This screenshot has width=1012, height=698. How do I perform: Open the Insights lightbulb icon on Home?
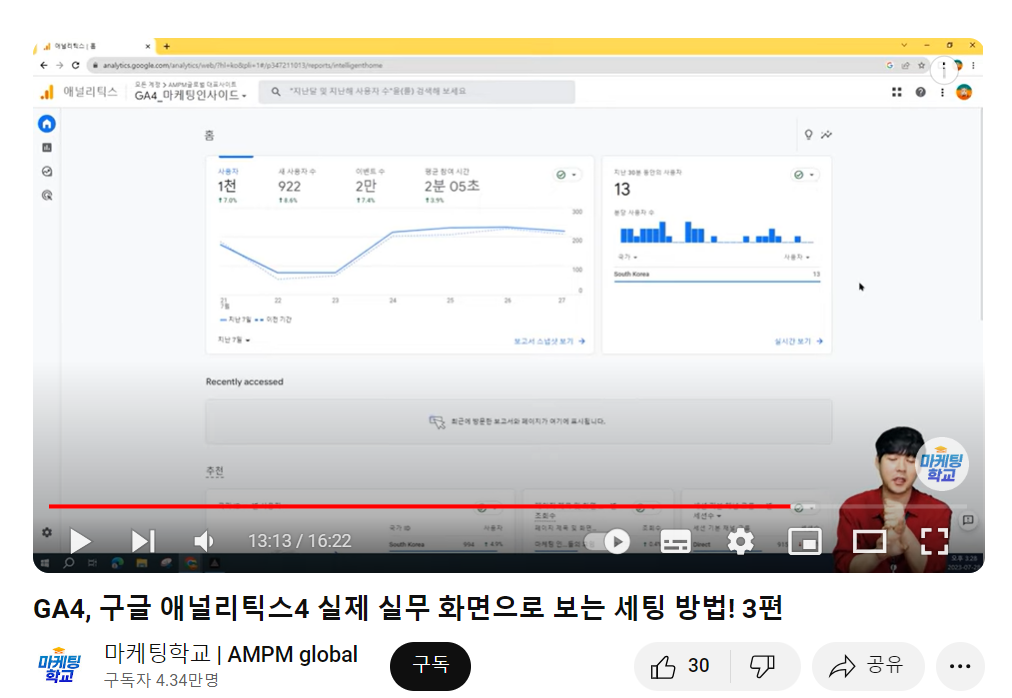808,134
